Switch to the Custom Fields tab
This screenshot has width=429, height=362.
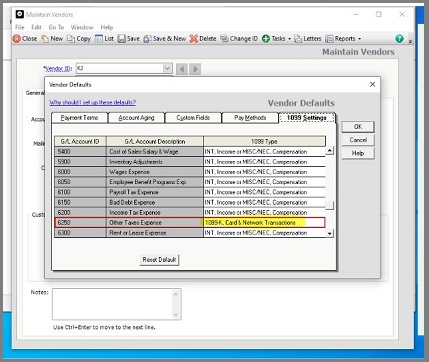point(193,118)
